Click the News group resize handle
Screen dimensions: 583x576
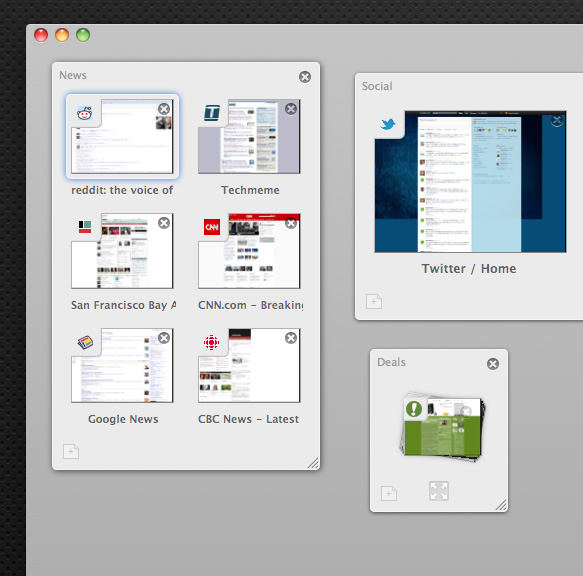click(313, 463)
